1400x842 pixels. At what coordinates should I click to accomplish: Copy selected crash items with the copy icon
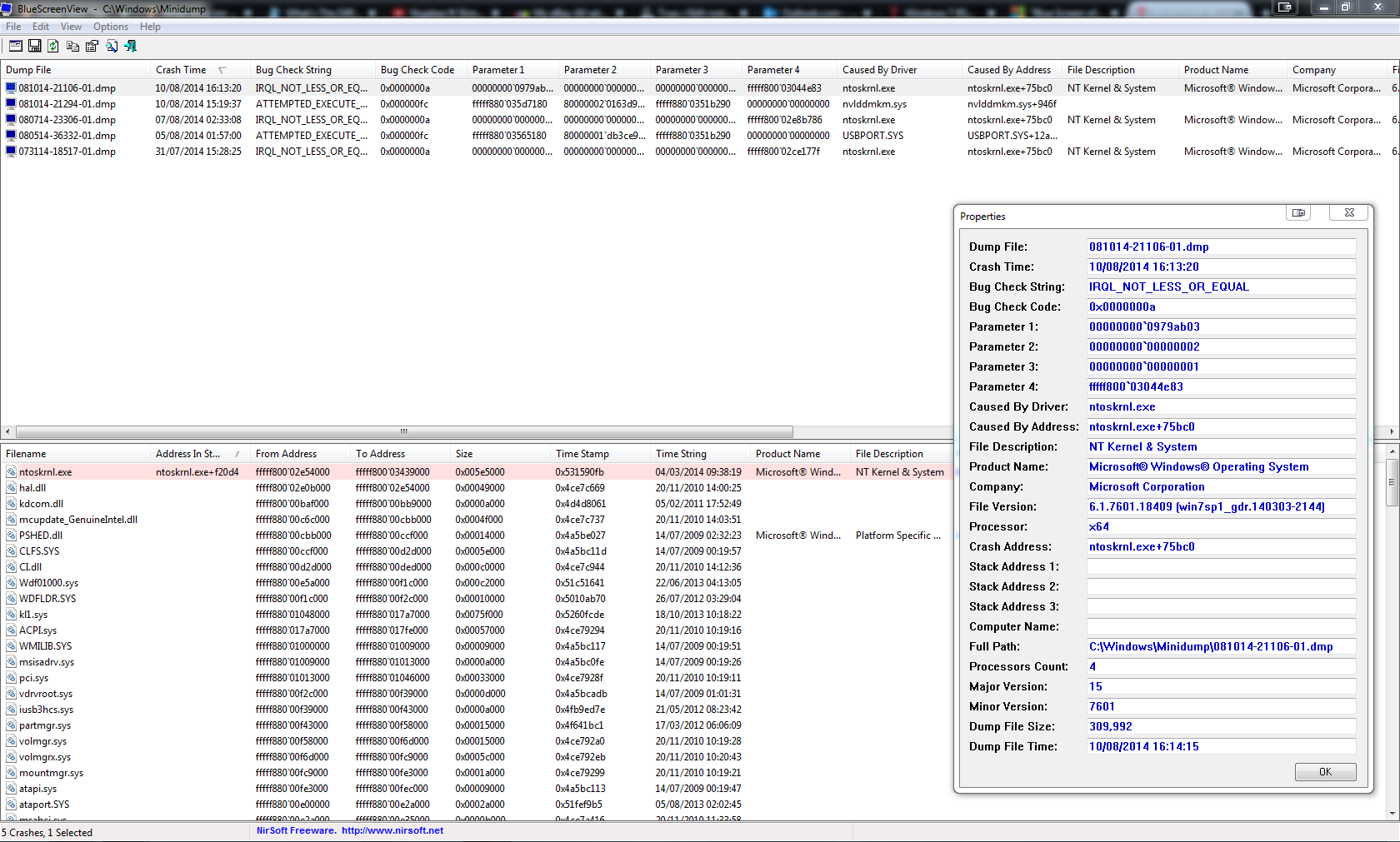click(72, 46)
